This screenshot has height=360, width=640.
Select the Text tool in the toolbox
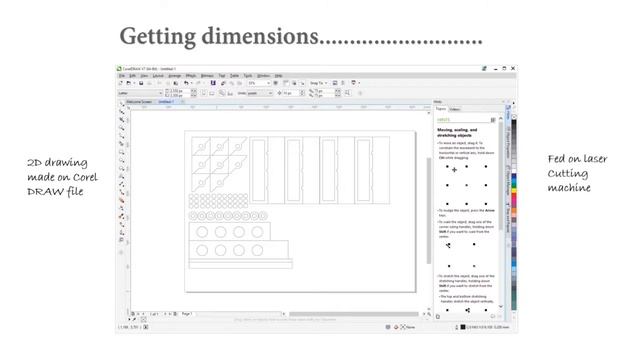pyautogui.click(x=122, y=176)
